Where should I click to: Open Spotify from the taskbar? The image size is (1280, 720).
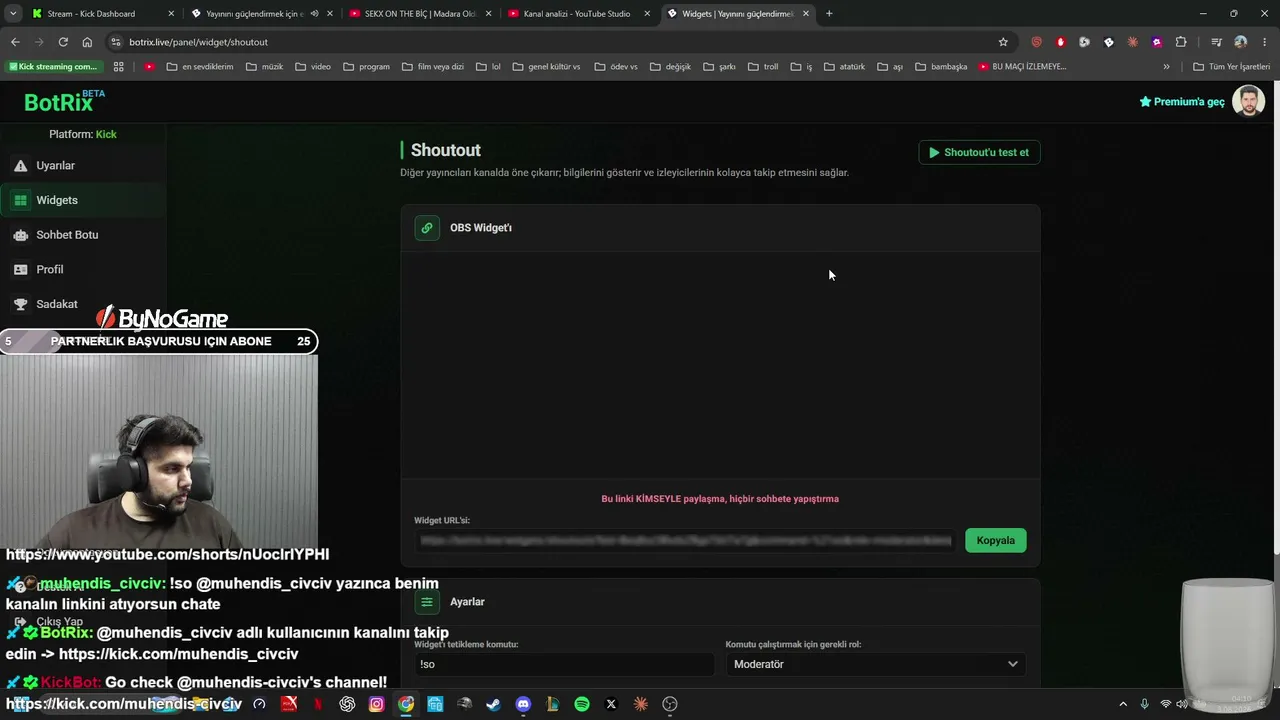pos(582,704)
